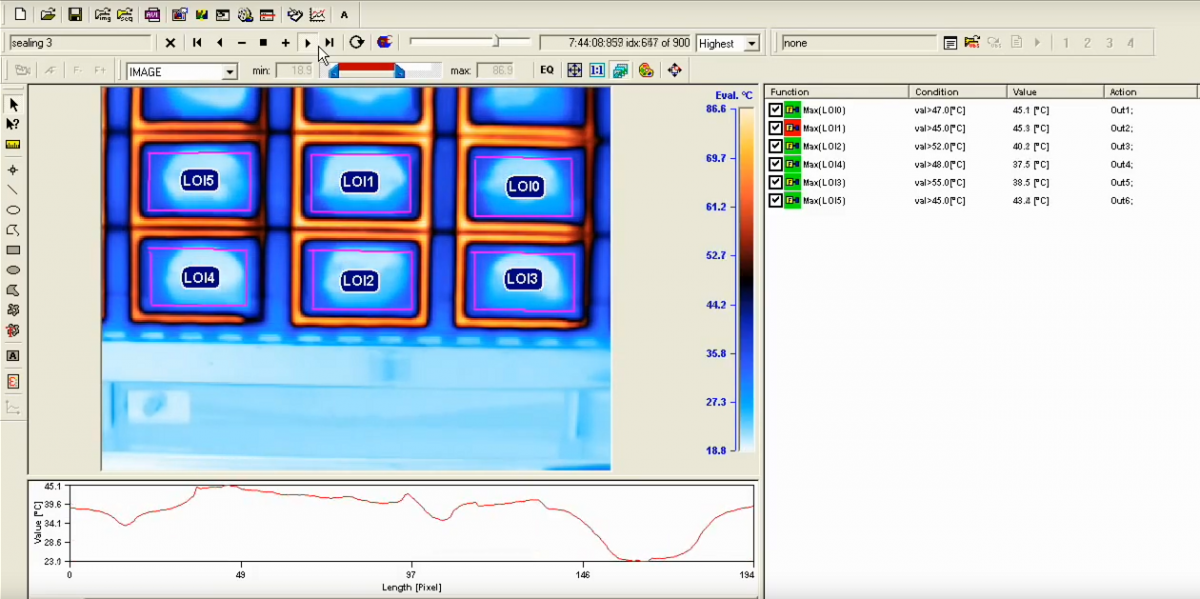
Task: Select the rectangle region tool
Action: 12,249
